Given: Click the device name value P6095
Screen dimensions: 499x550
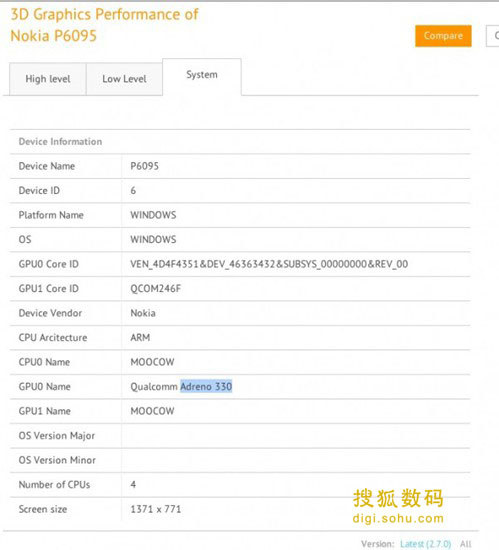Looking at the screenshot, I should pyautogui.click(x=144, y=166).
